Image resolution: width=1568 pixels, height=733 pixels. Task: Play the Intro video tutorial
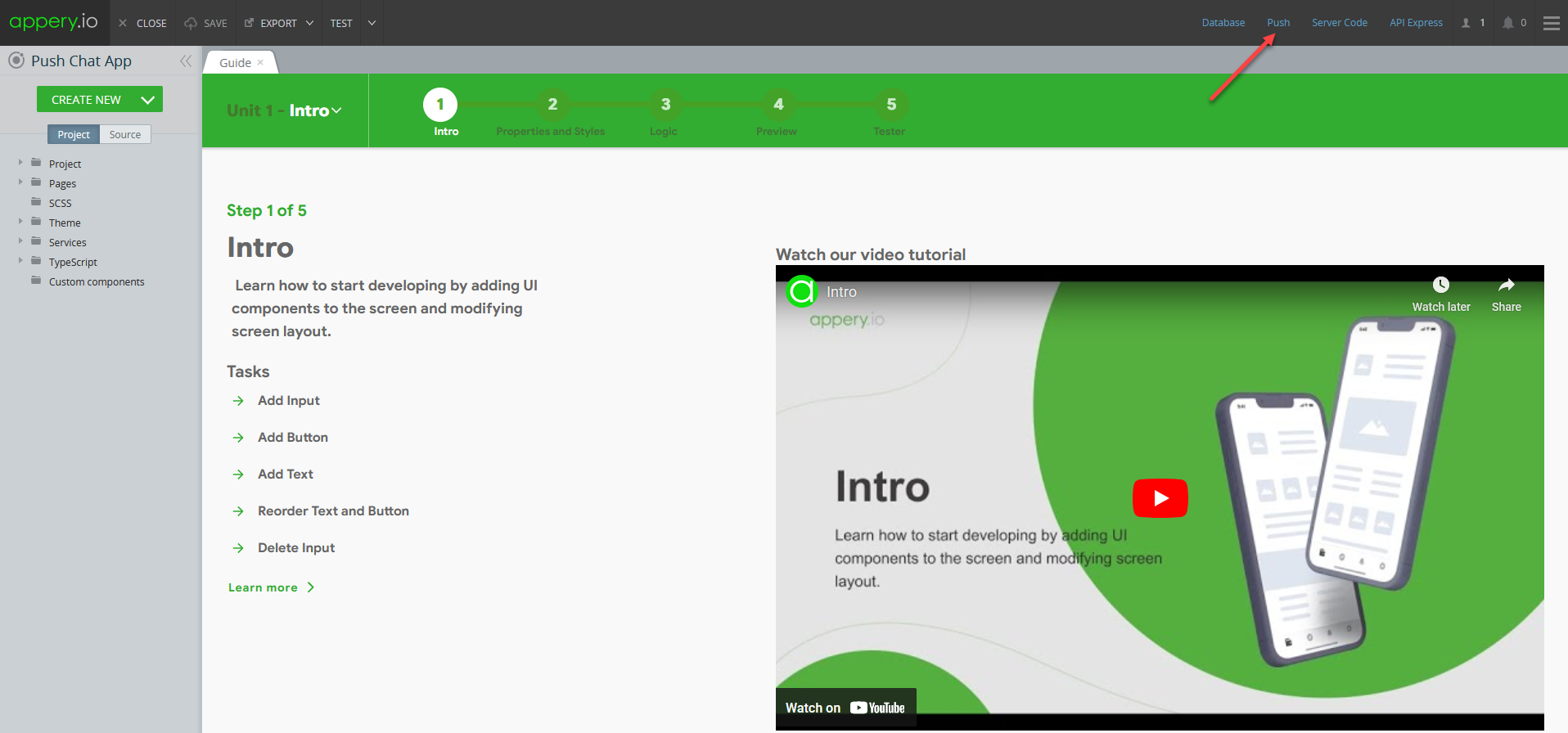[1160, 498]
